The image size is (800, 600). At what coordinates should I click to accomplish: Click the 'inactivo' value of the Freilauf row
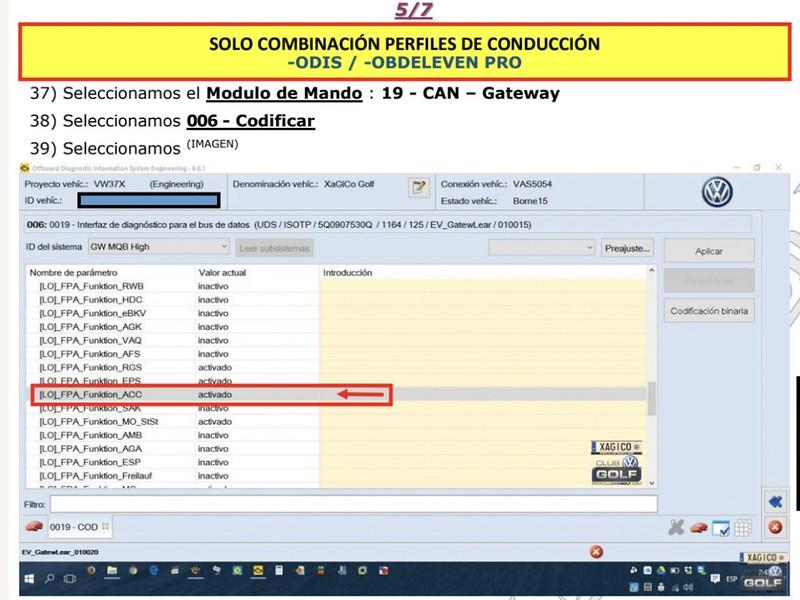click(x=213, y=476)
